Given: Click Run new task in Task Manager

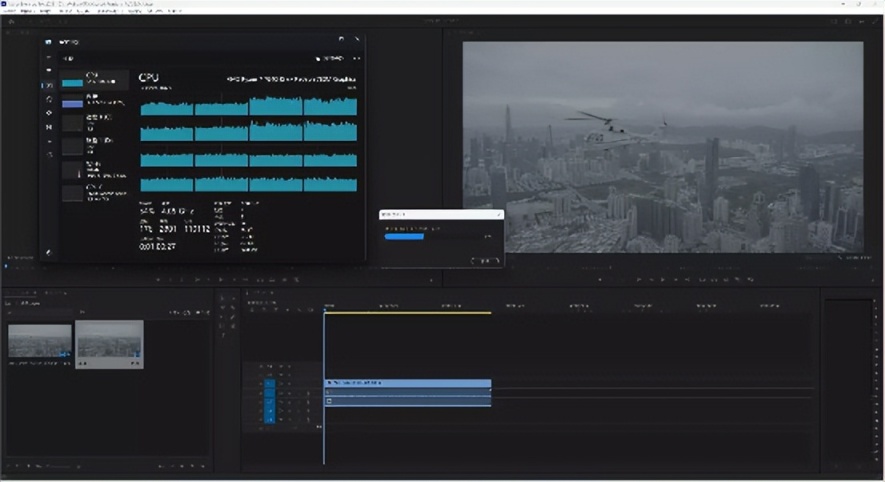Looking at the screenshot, I should pyautogui.click(x=330, y=58).
